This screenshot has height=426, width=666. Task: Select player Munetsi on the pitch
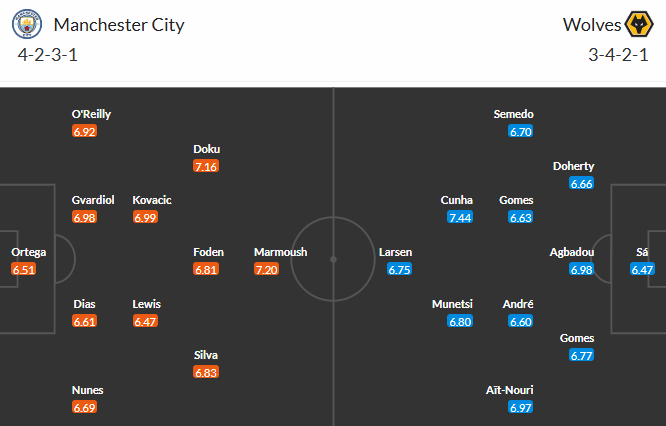point(452,304)
